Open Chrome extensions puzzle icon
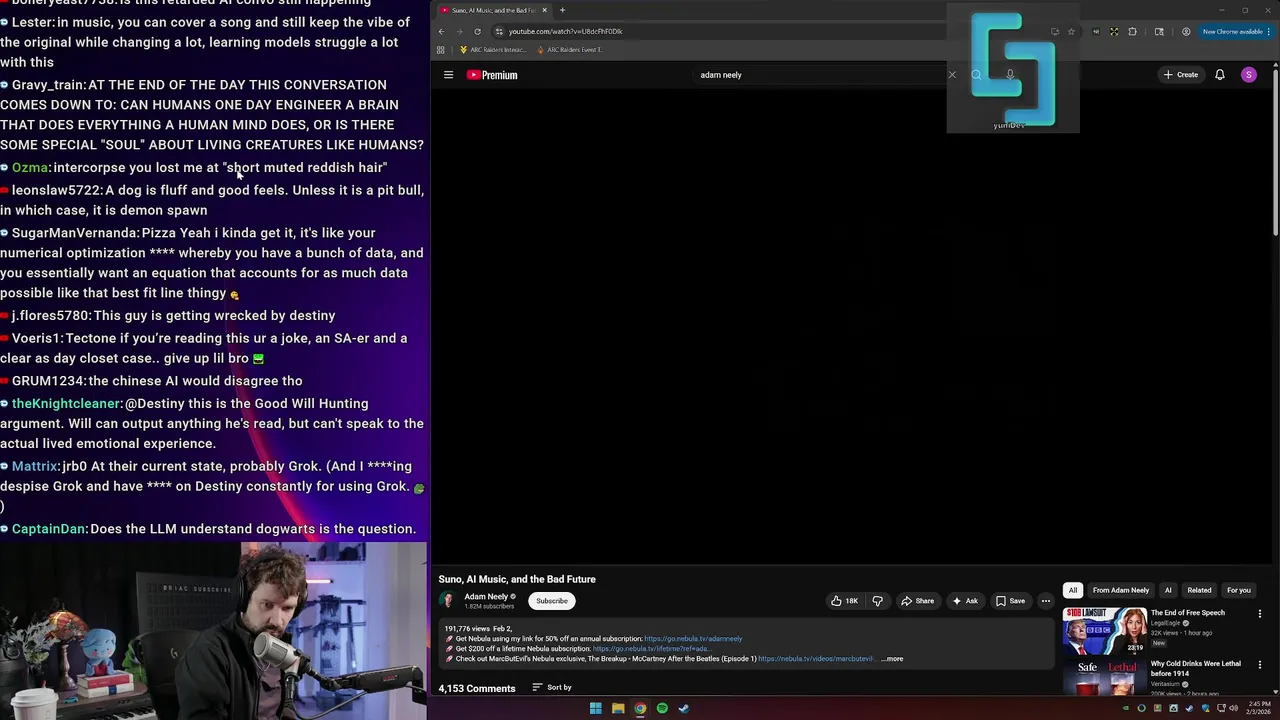 (x=1132, y=31)
